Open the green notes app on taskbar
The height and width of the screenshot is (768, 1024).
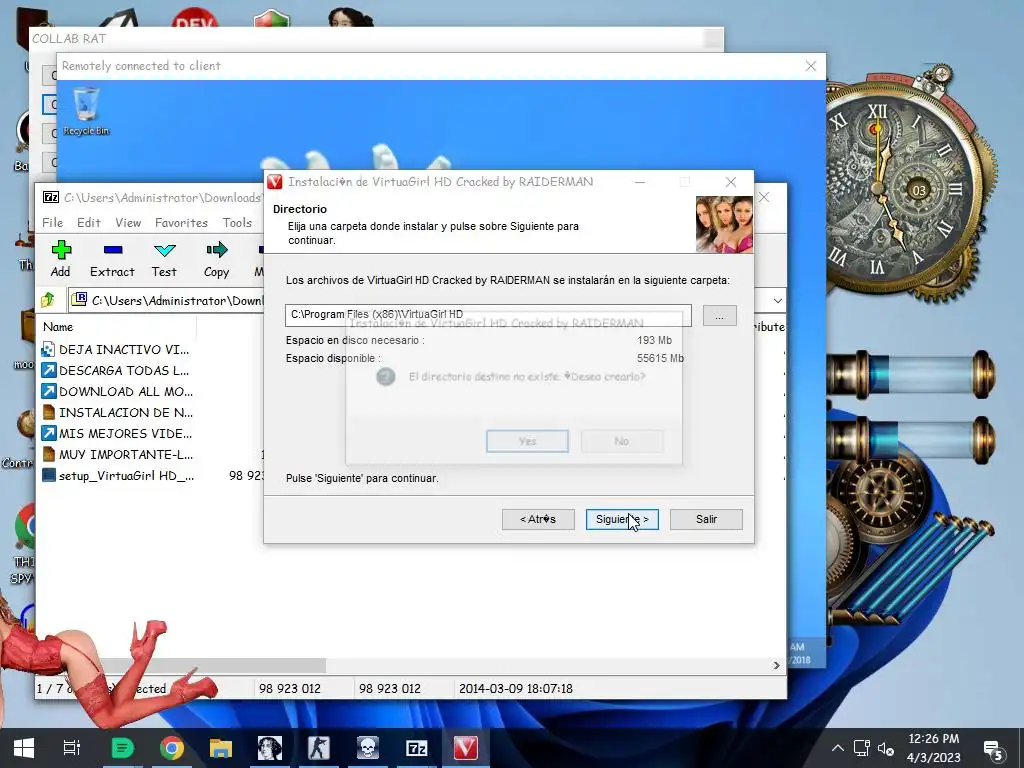(x=123, y=748)
